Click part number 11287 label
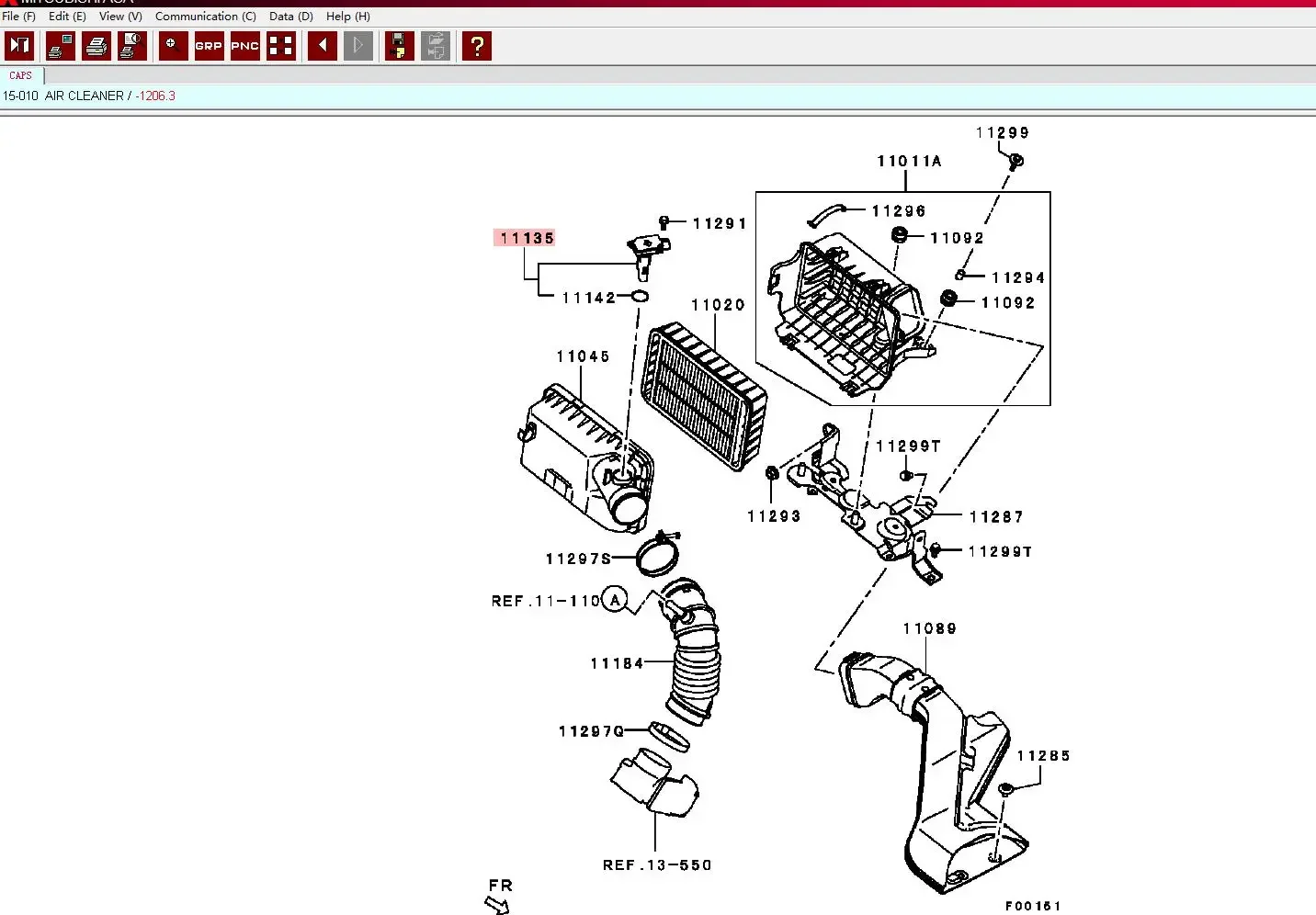The image size is (1316, 915). (x=996, y=517)
